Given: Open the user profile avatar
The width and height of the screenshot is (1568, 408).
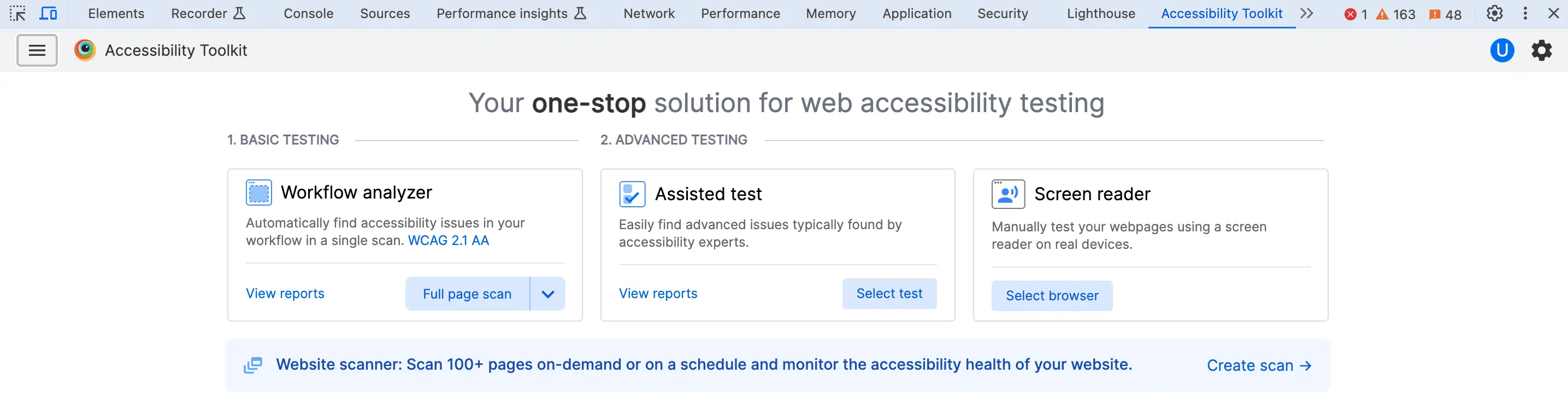Looking at the screenshot, I should (1502, 50).
